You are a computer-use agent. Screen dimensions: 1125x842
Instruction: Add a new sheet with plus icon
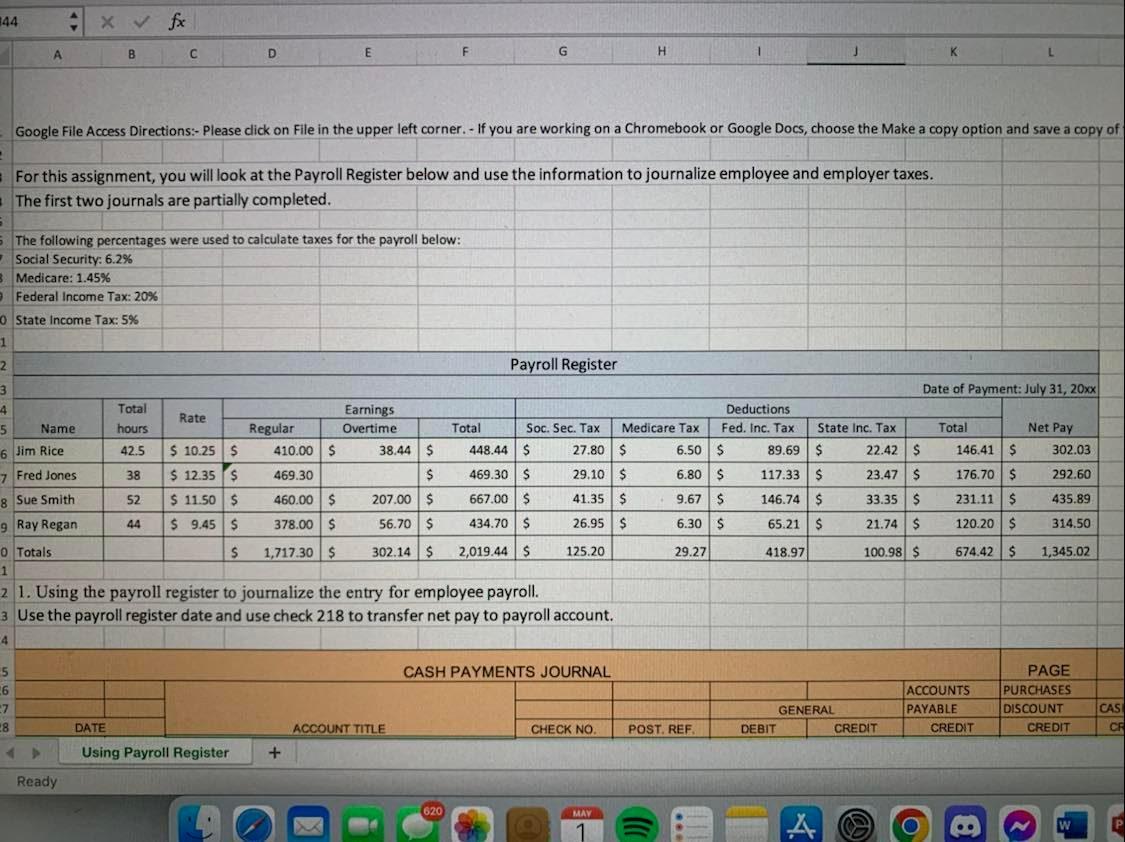coord(274,752)
